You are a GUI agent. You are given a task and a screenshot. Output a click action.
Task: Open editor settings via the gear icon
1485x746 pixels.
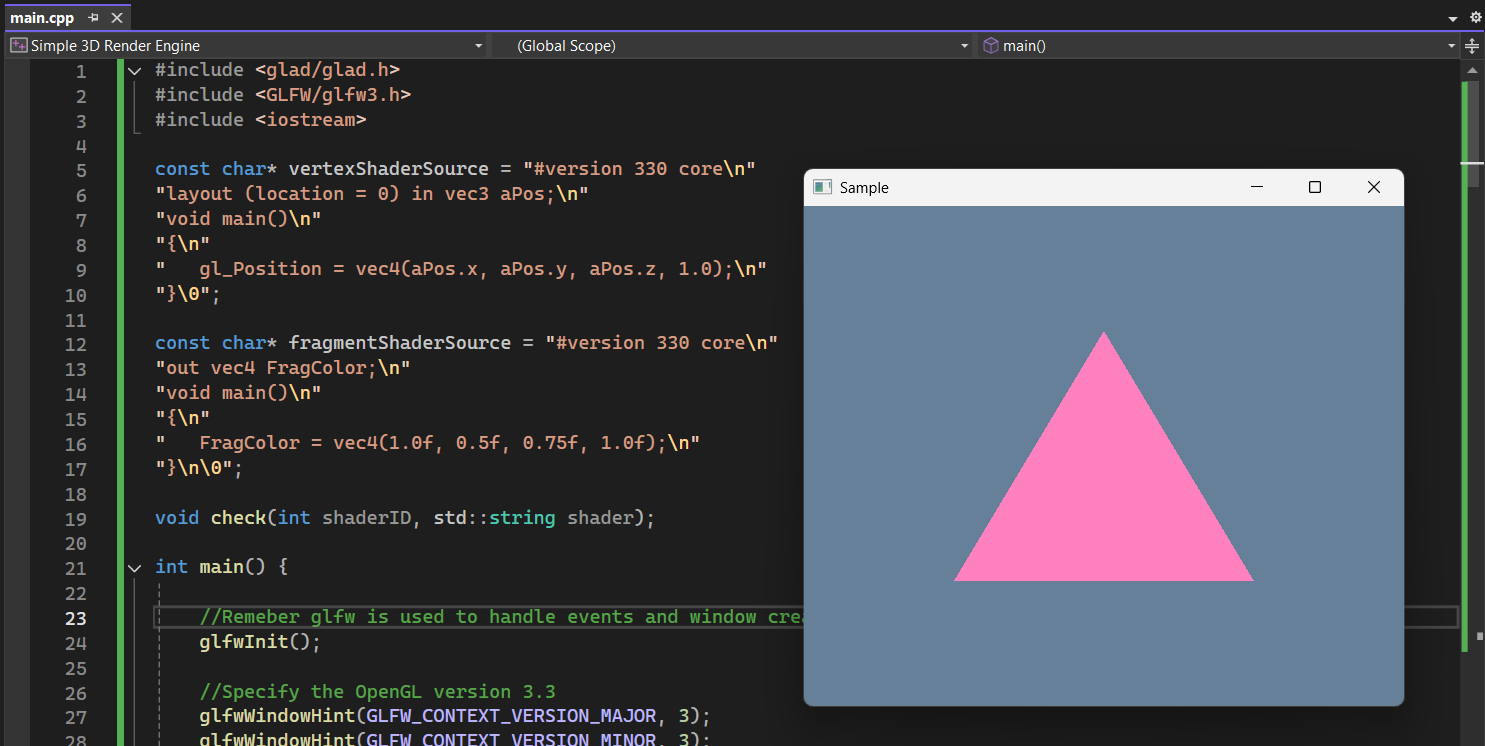pos(1475,17)
